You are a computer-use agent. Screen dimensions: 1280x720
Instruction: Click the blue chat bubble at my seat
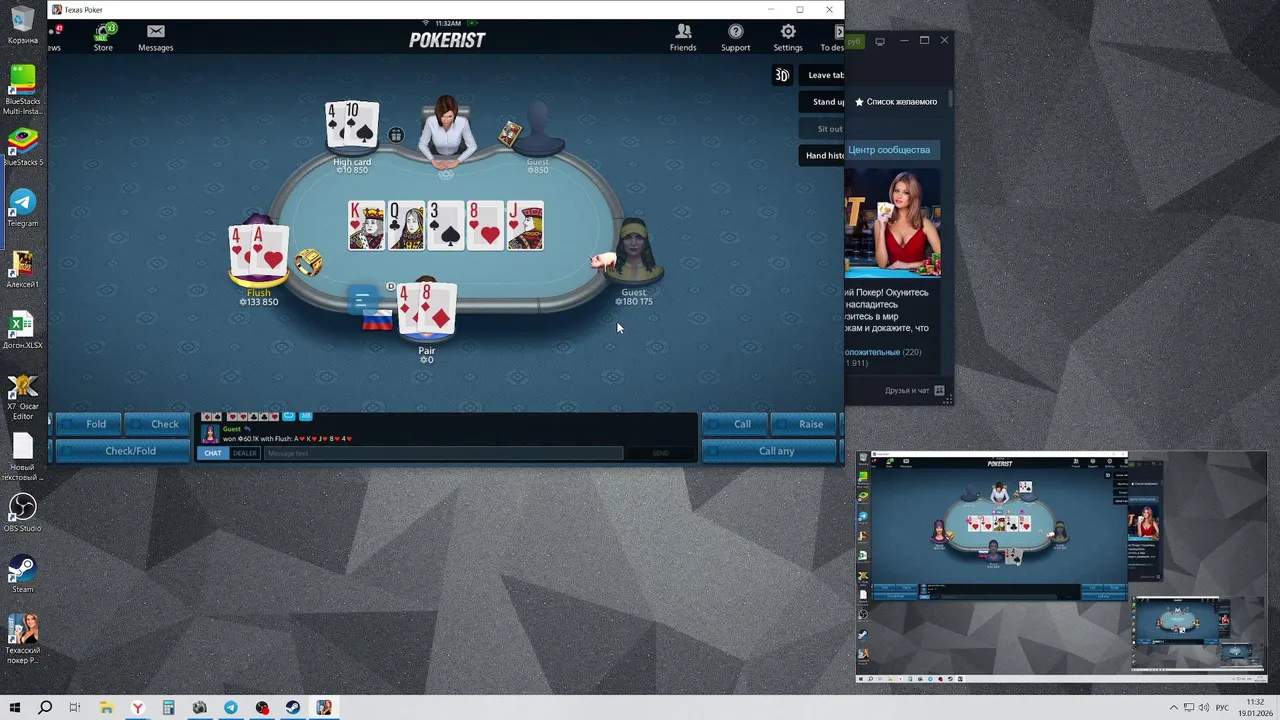(363, 299)
